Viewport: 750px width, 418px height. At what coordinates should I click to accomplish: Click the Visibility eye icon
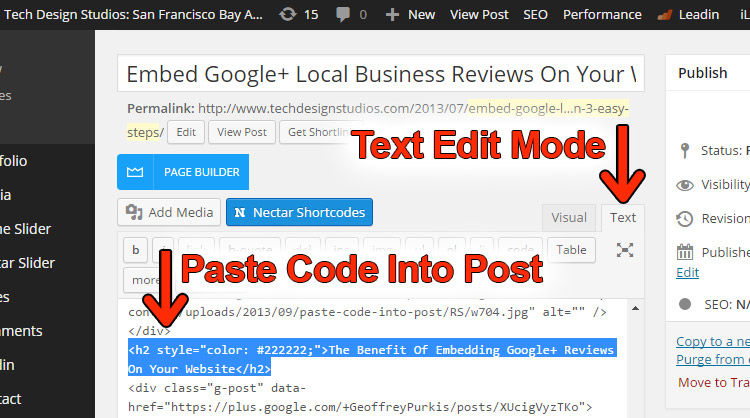click(x=684, y=185)
